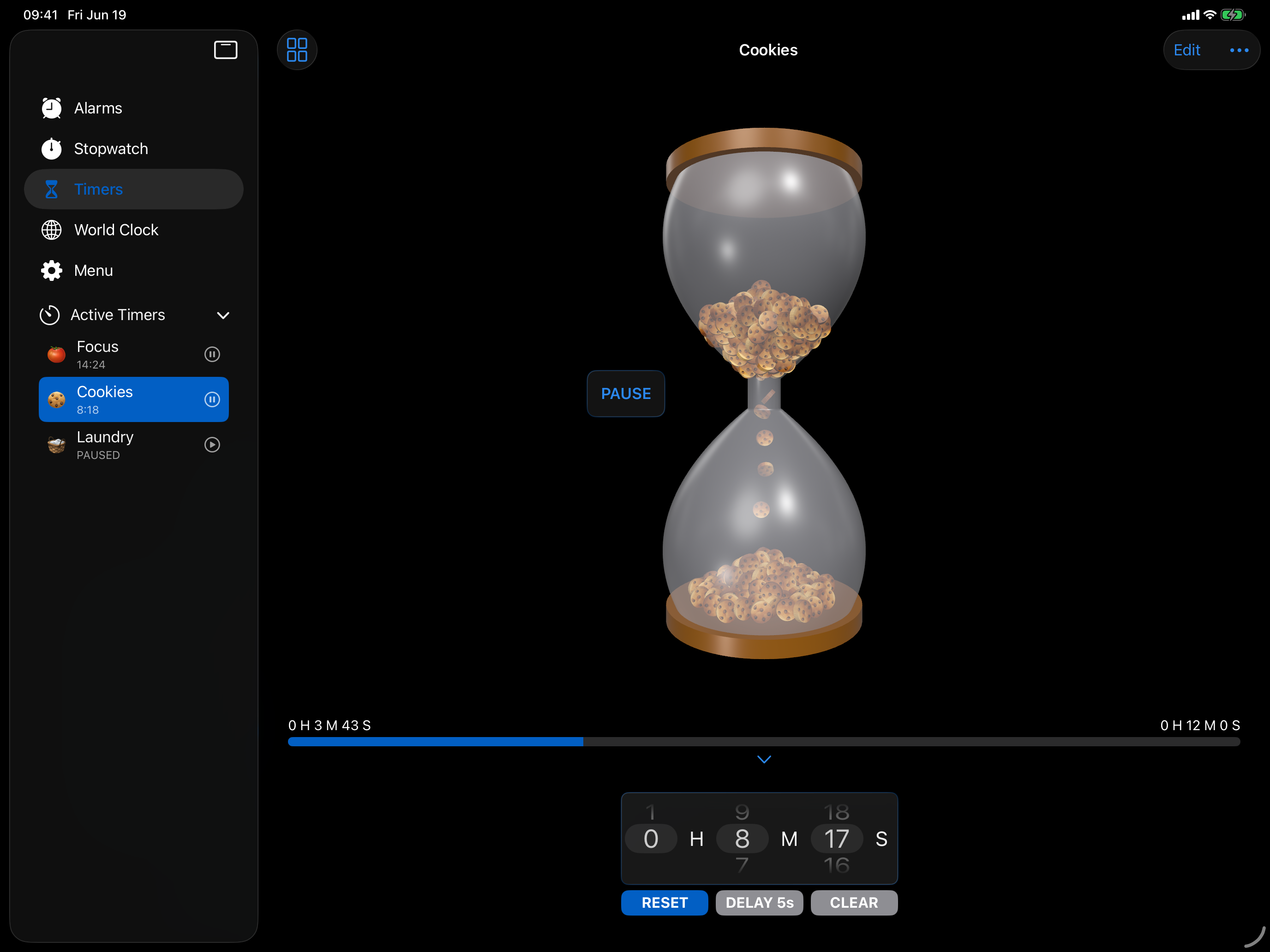This screenshot has height=952, width=1270.
Task: Open the three-dots more options menu
Action: coord(1239,50)
